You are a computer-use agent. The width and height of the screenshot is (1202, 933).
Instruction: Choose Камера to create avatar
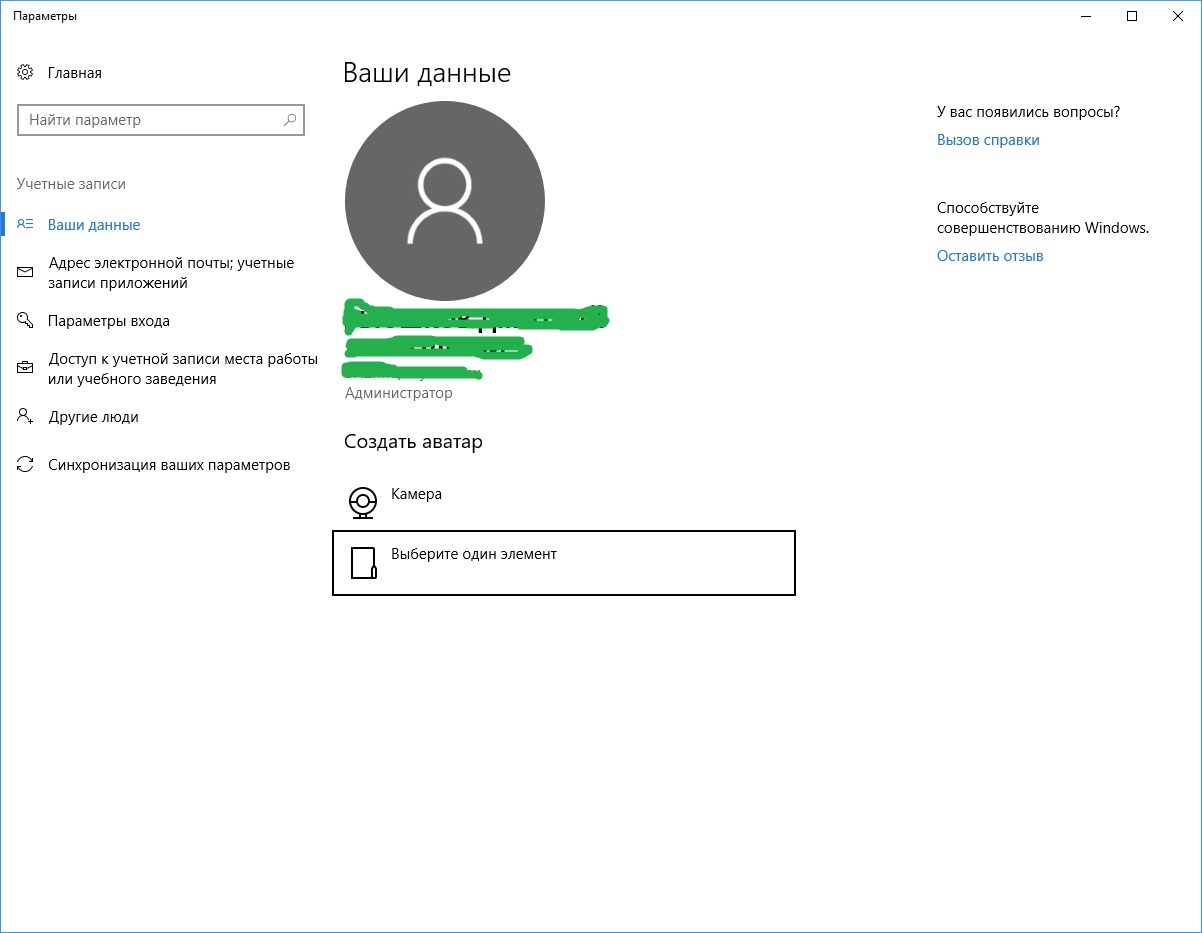click(x=416, y=494)
